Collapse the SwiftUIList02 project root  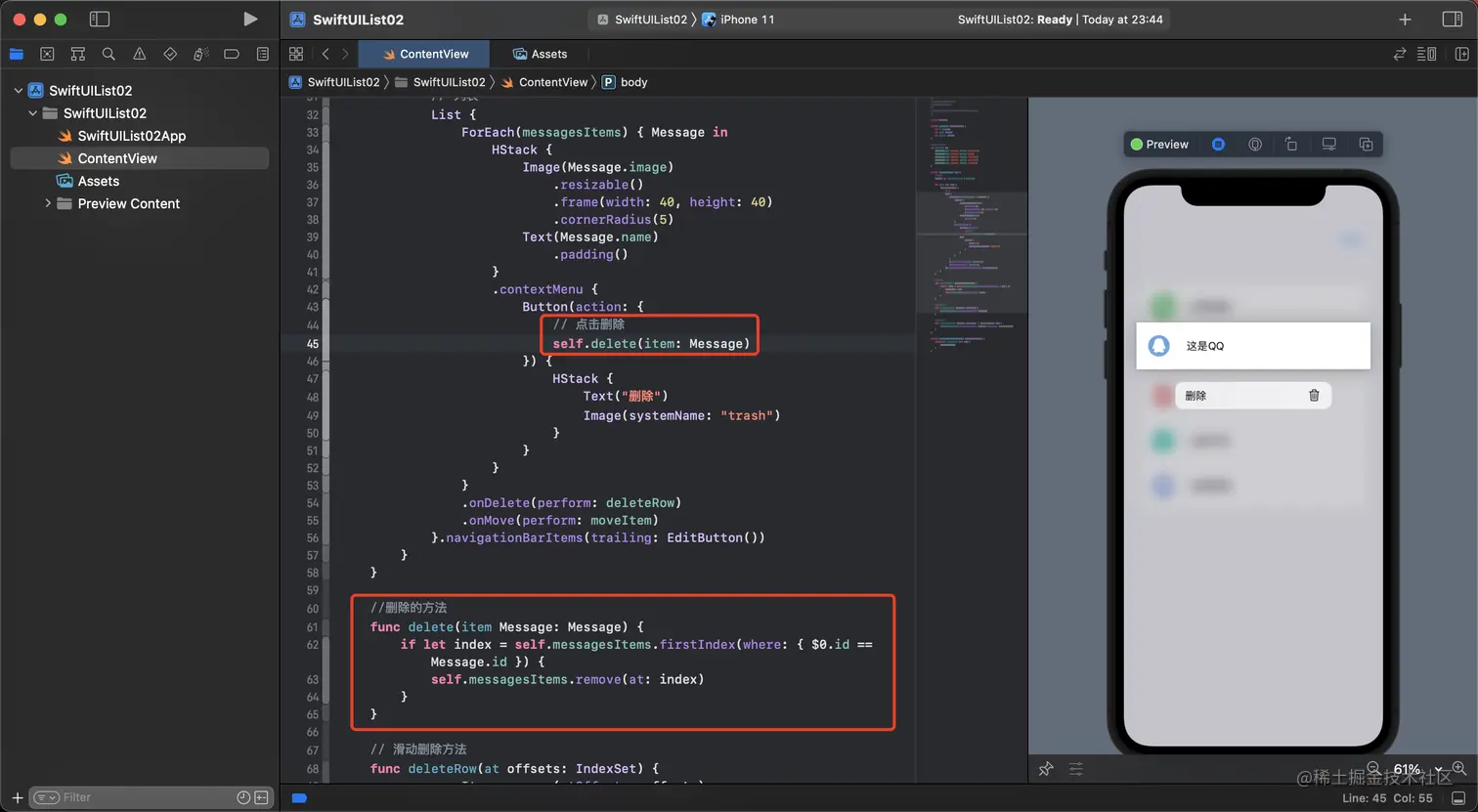point(18,90)
